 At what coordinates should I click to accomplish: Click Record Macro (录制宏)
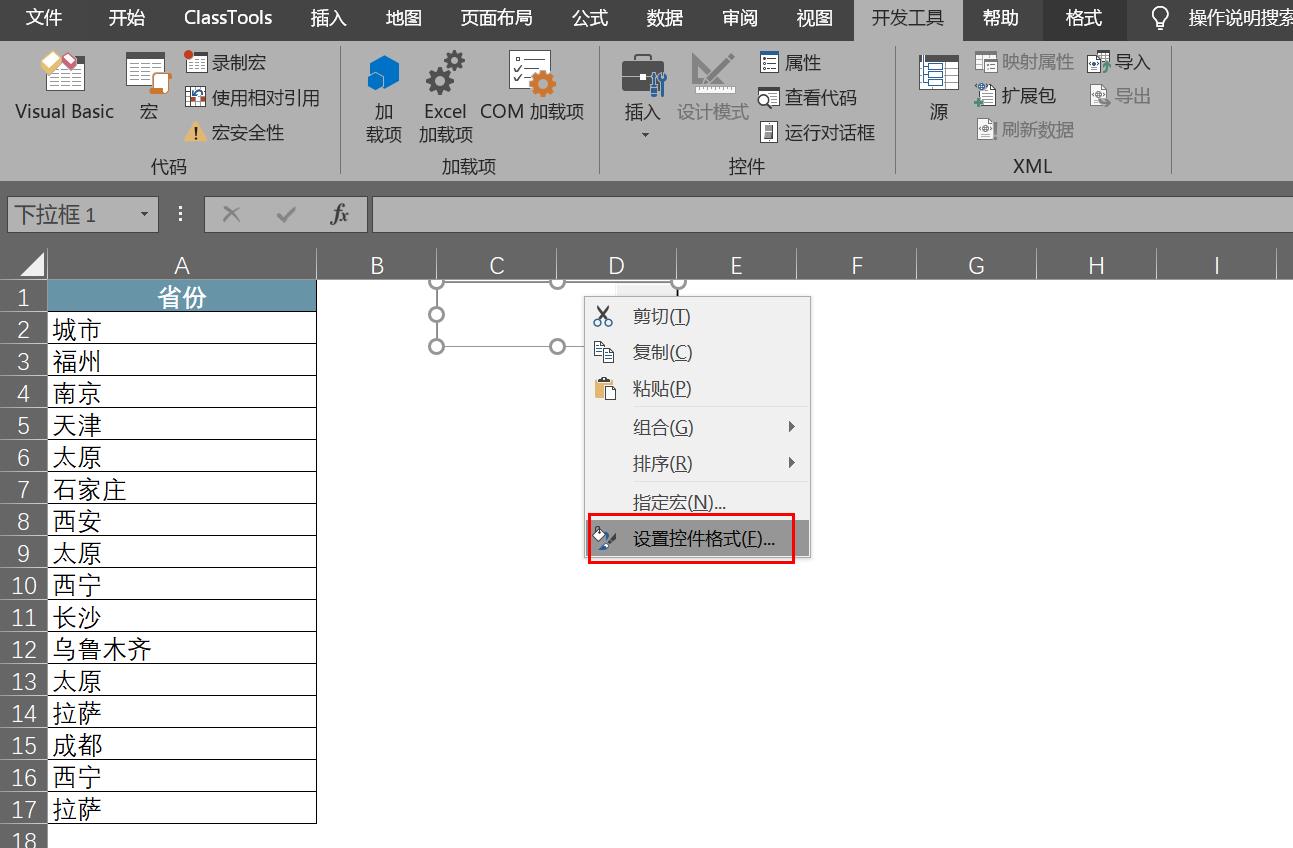click(x=226, y=62)
